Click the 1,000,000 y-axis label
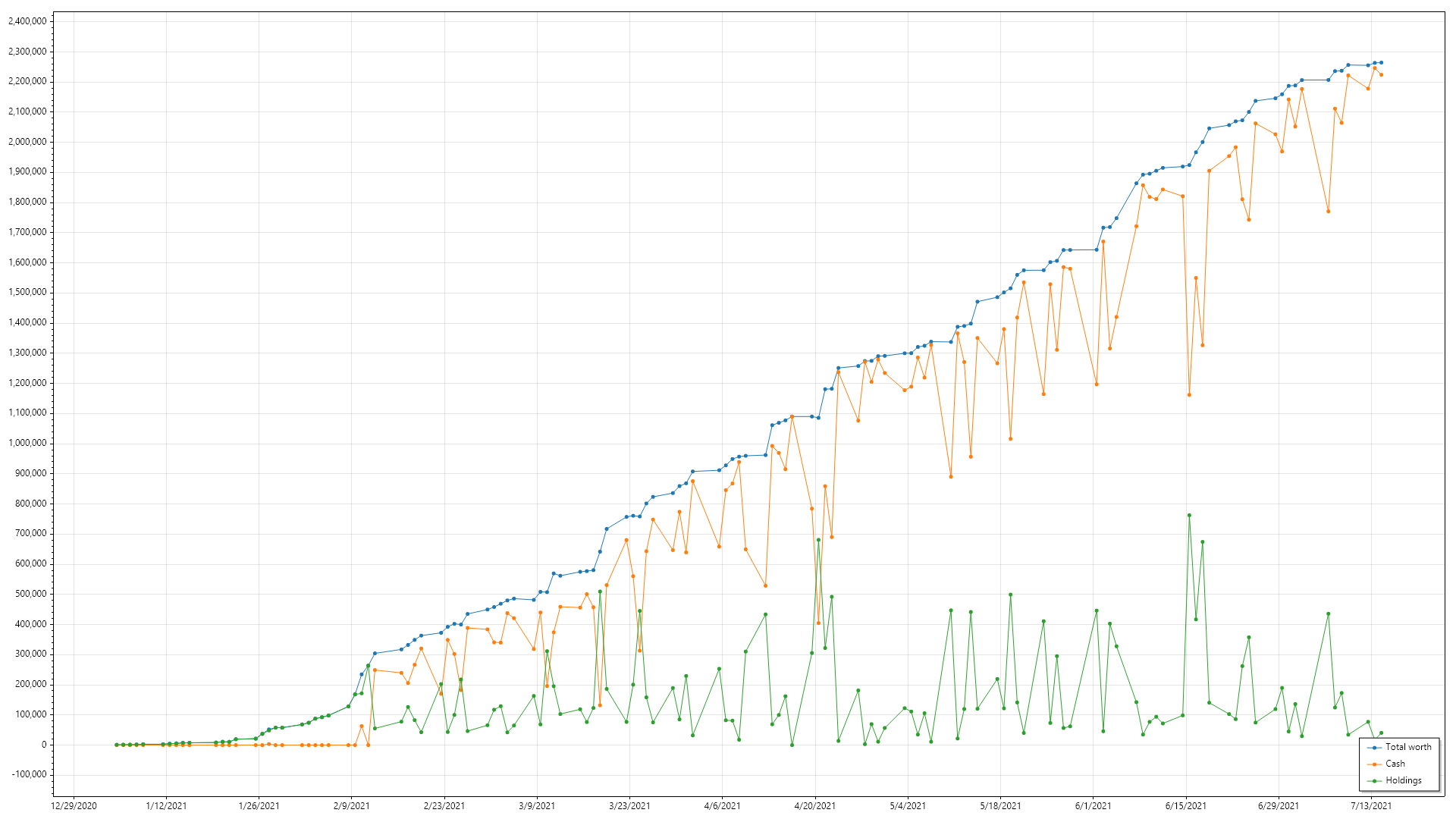 point(27,444)
